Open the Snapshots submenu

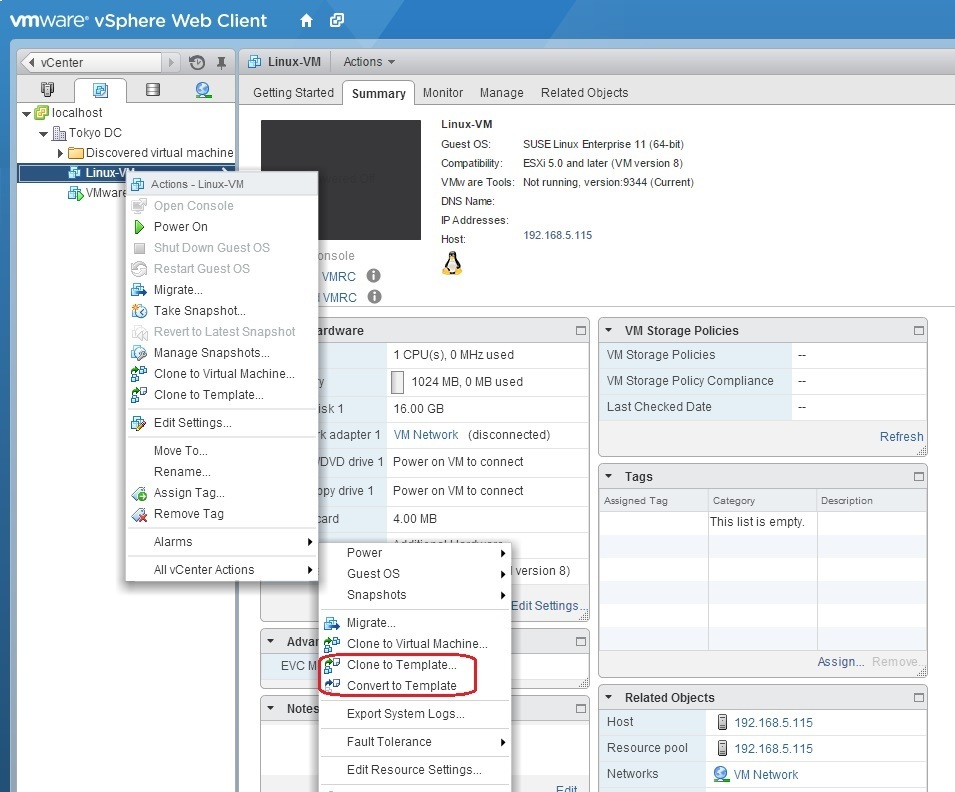coord(415,595)
